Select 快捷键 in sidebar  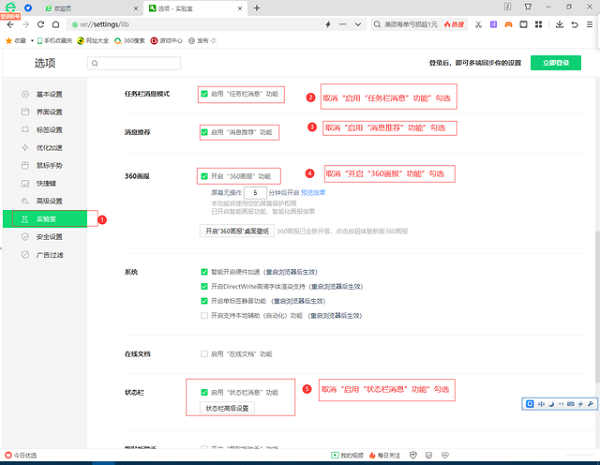[x=45, y=183]
